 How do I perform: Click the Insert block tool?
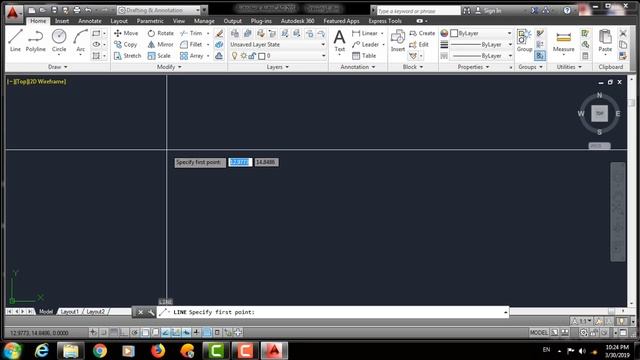[398, 40]
